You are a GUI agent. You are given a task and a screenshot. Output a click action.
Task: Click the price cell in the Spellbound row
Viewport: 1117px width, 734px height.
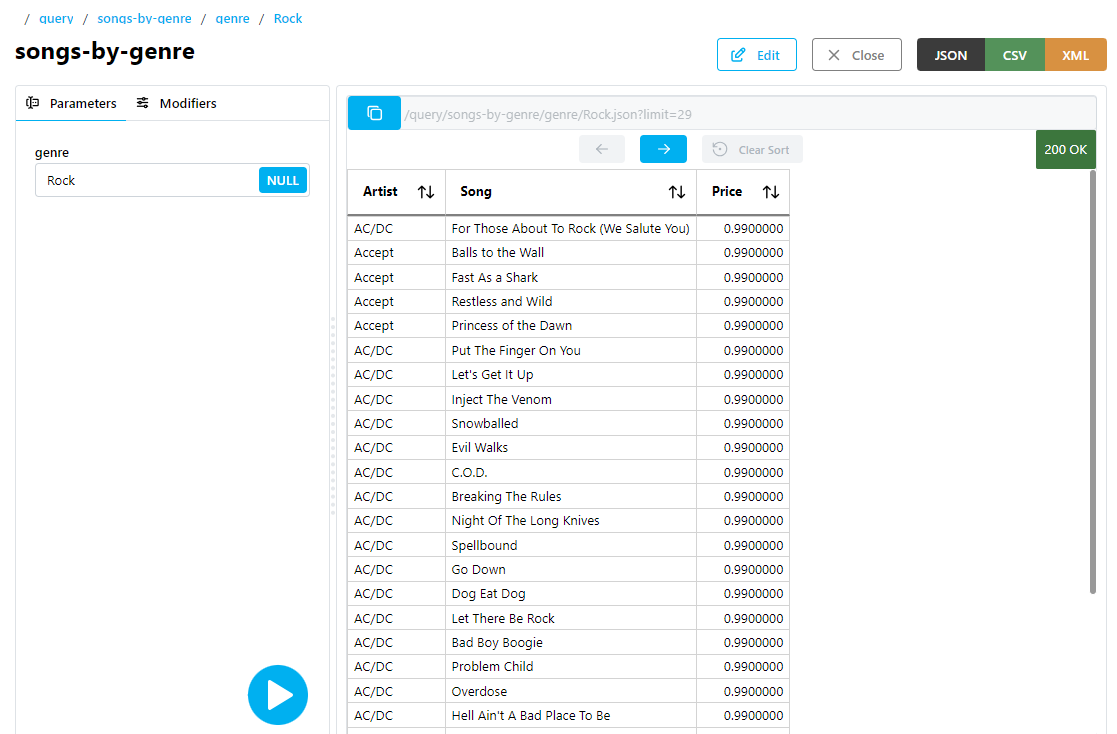(x=743, y=545)
